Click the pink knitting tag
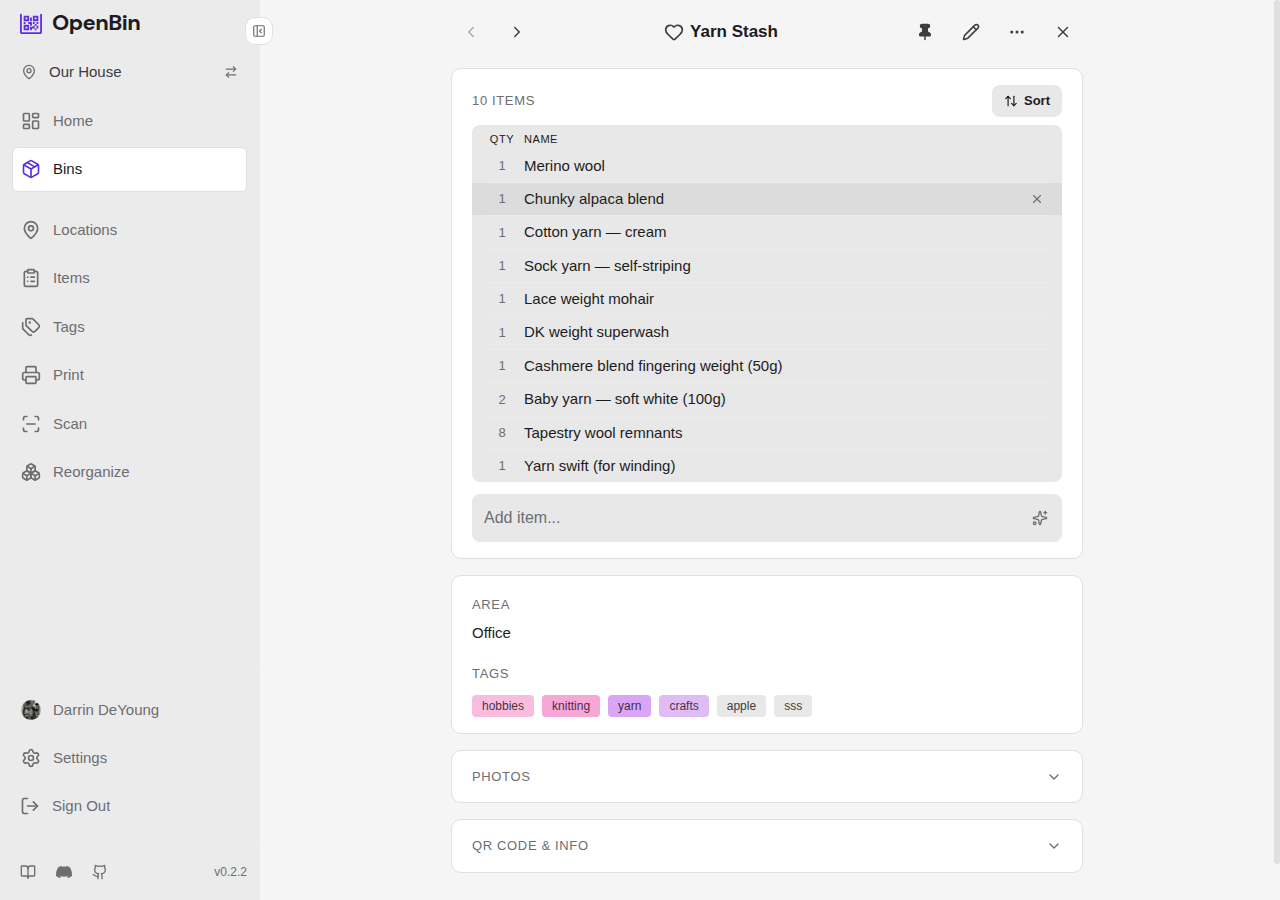The image size is (1280, 900). point(571,706)
